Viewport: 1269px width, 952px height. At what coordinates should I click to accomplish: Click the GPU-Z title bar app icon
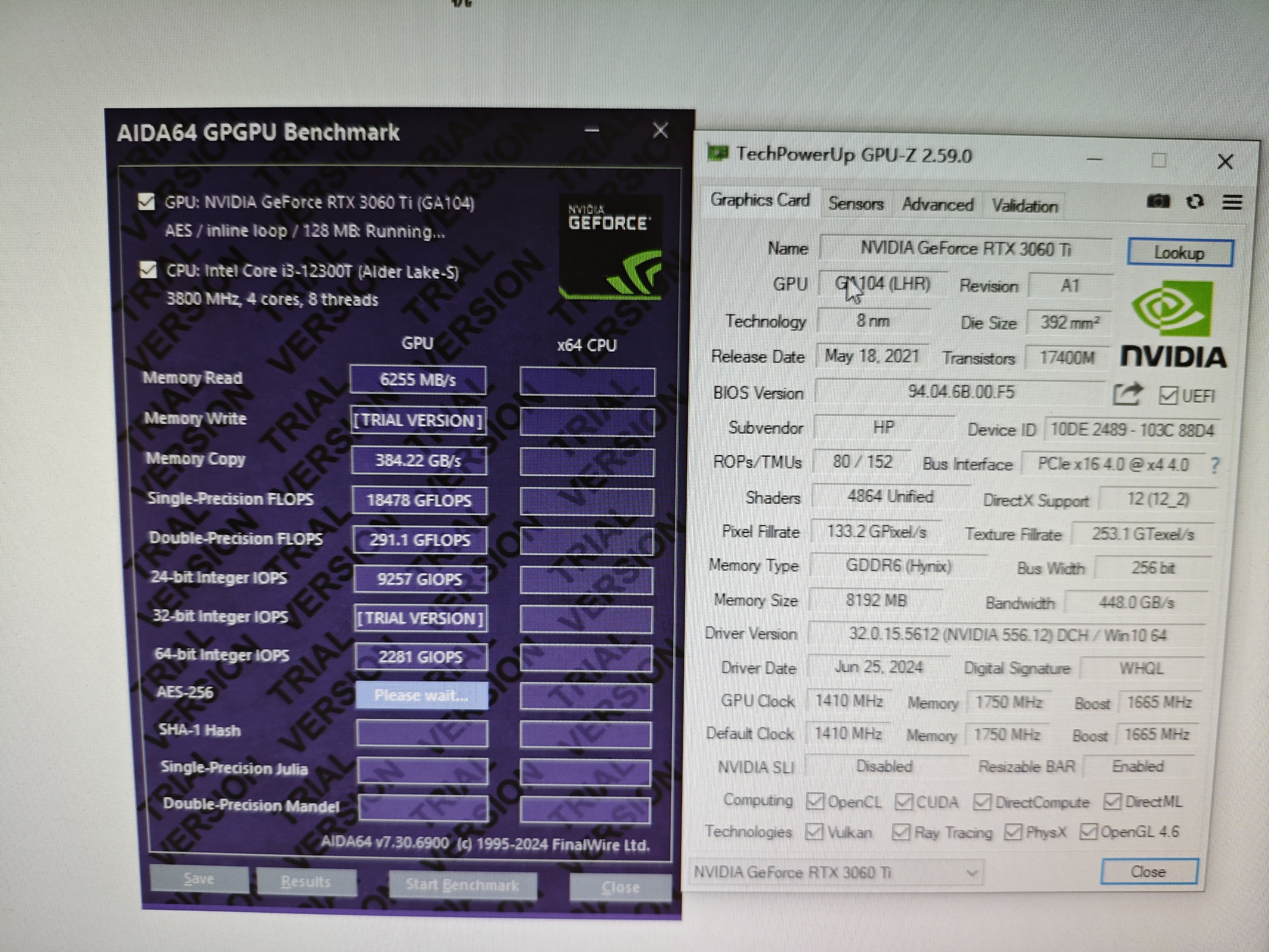tap(718, 153)
